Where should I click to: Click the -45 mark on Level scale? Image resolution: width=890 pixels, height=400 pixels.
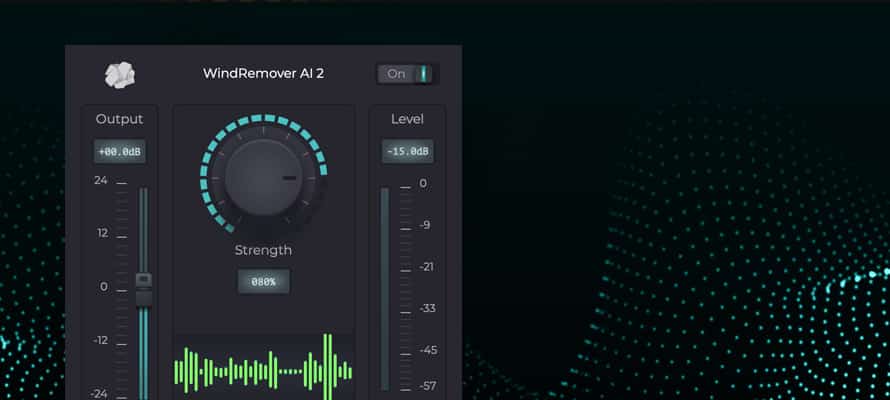pyautogui.click(x=428, y=350)
